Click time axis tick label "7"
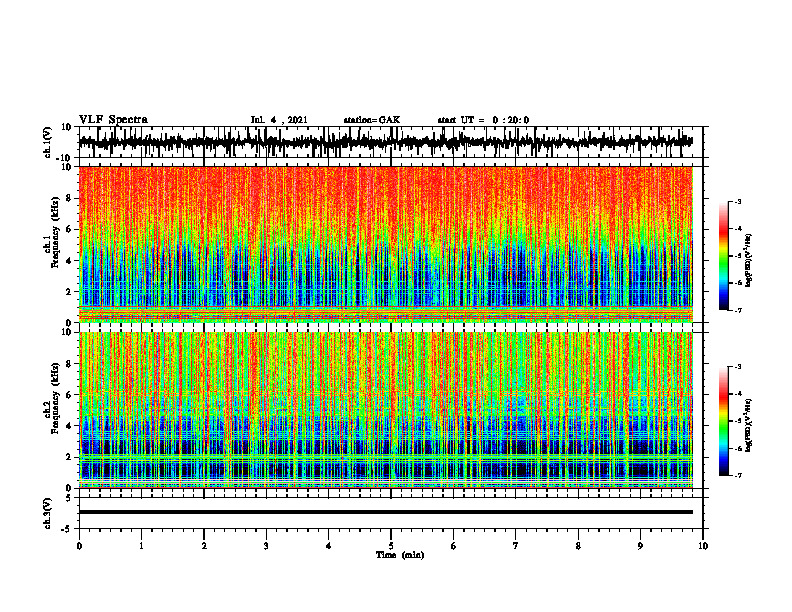Screen dimensions: 792x612 click(x=516, y=546)
